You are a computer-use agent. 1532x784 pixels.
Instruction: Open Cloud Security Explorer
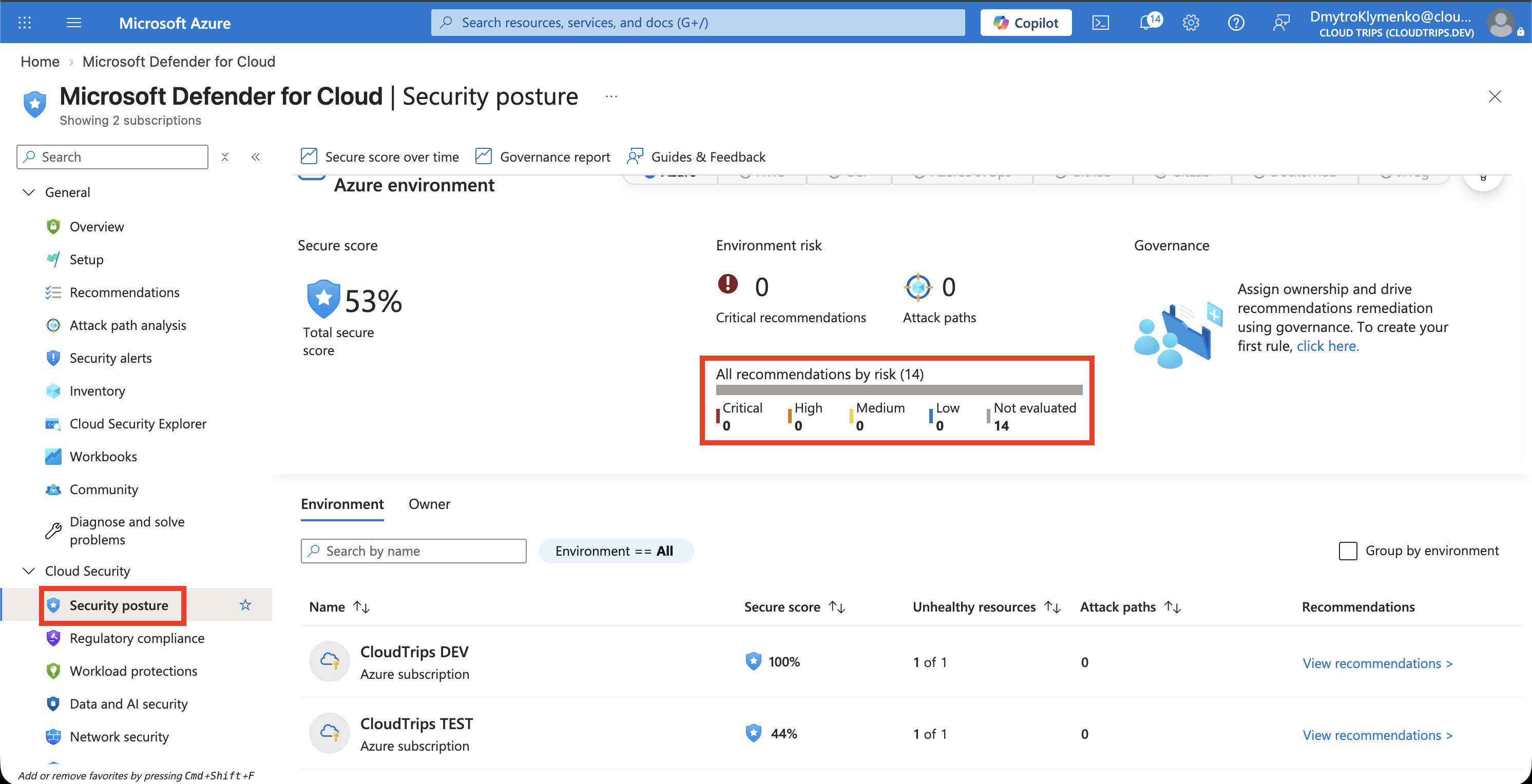point(138,423)
